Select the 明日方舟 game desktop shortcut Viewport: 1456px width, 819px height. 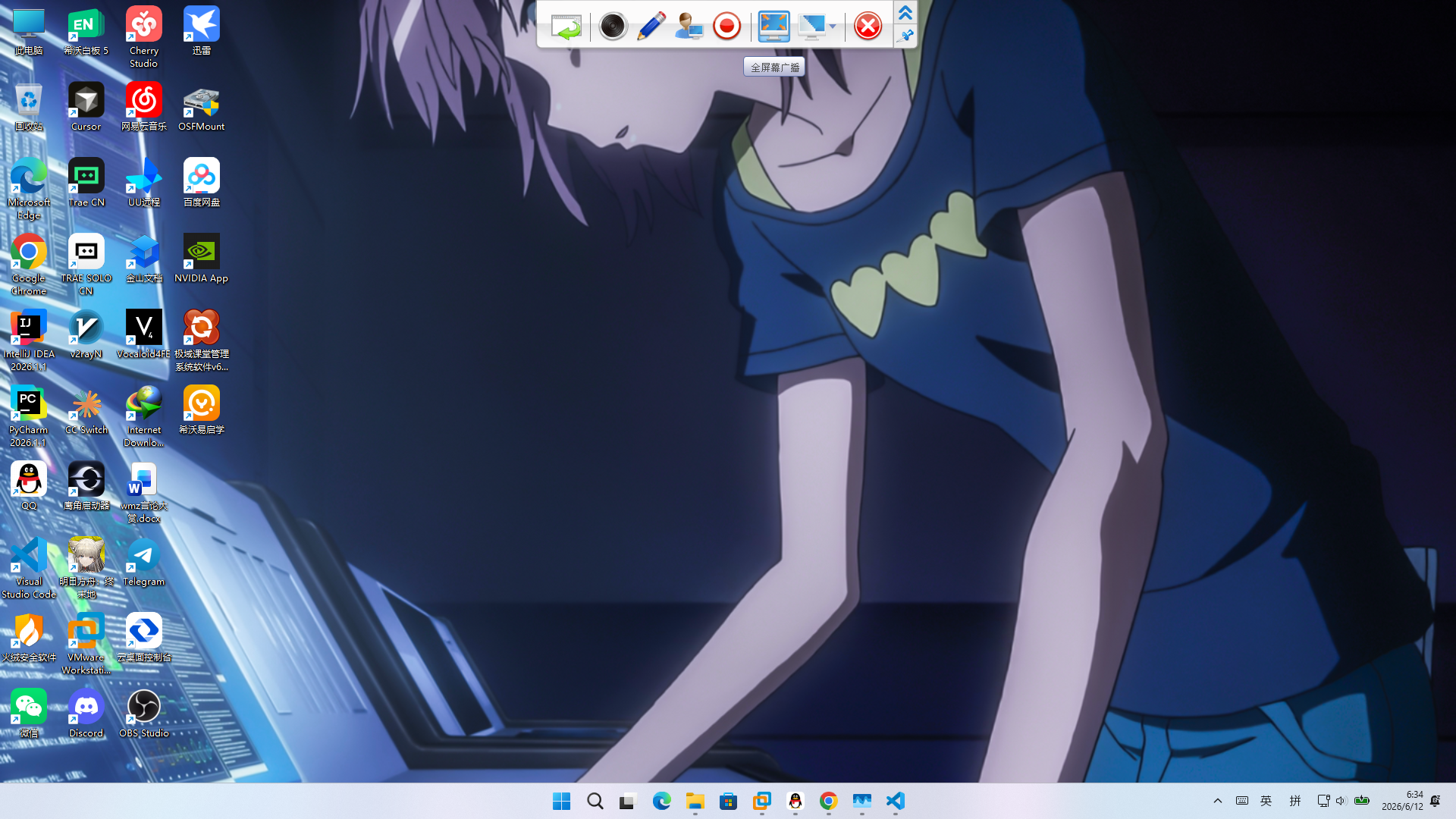click(86, 569)
